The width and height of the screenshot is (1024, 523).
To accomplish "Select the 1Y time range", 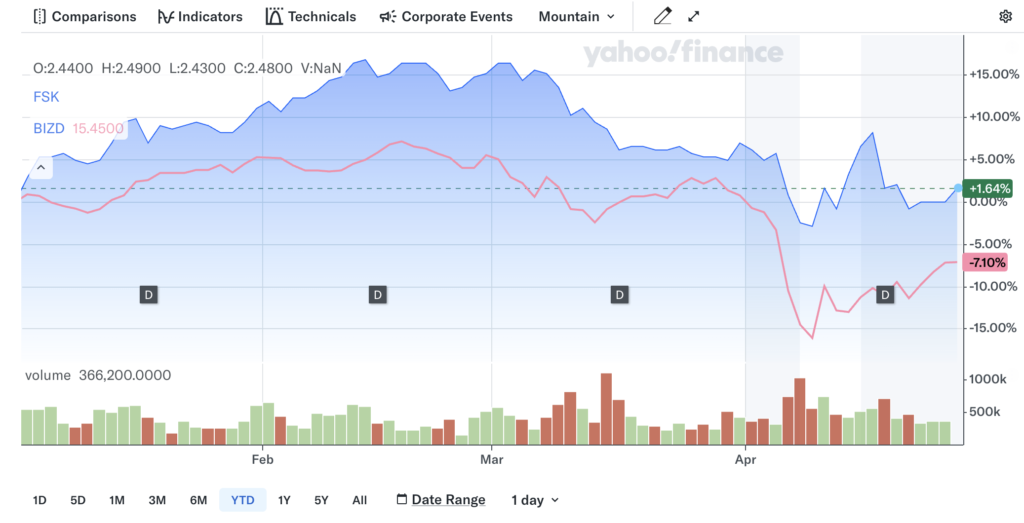I will point(284,500).
